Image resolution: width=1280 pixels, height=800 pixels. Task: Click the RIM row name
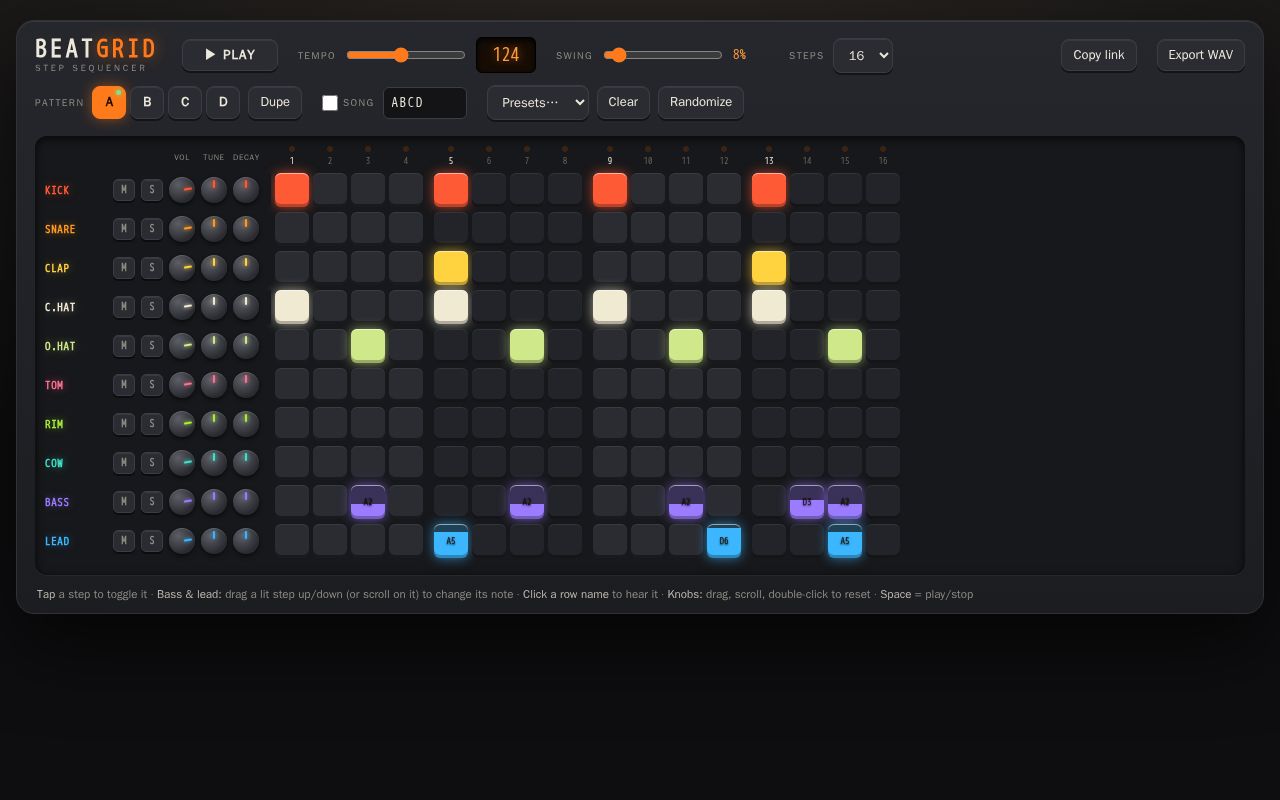tap(54, 424)
